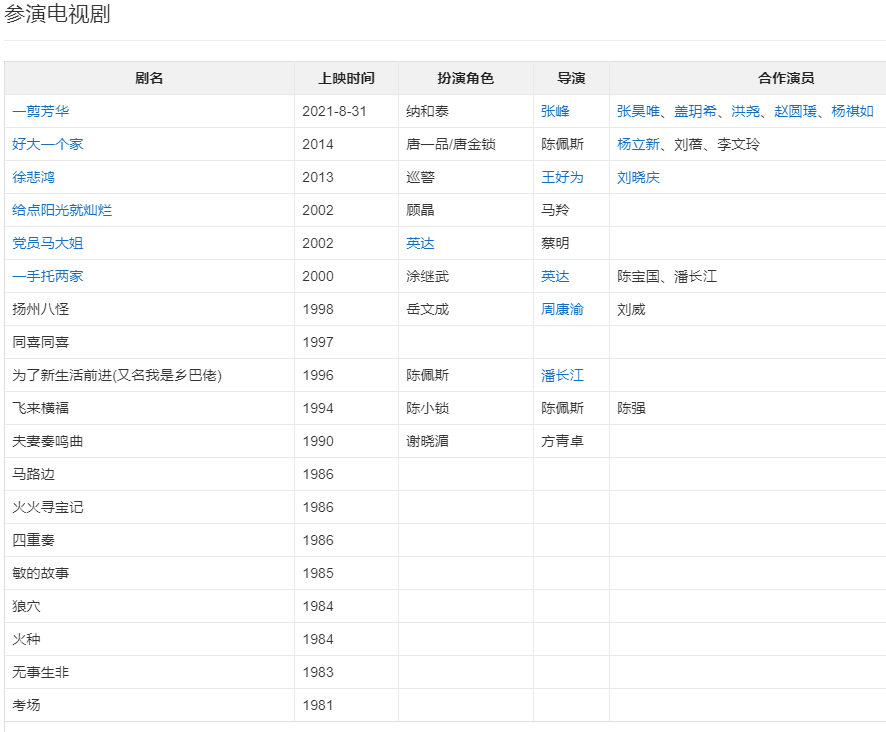Select co-star 刘威 text
Image resolution: width=886 pixels, height=732 pixels.
click(x=631, y=309)
